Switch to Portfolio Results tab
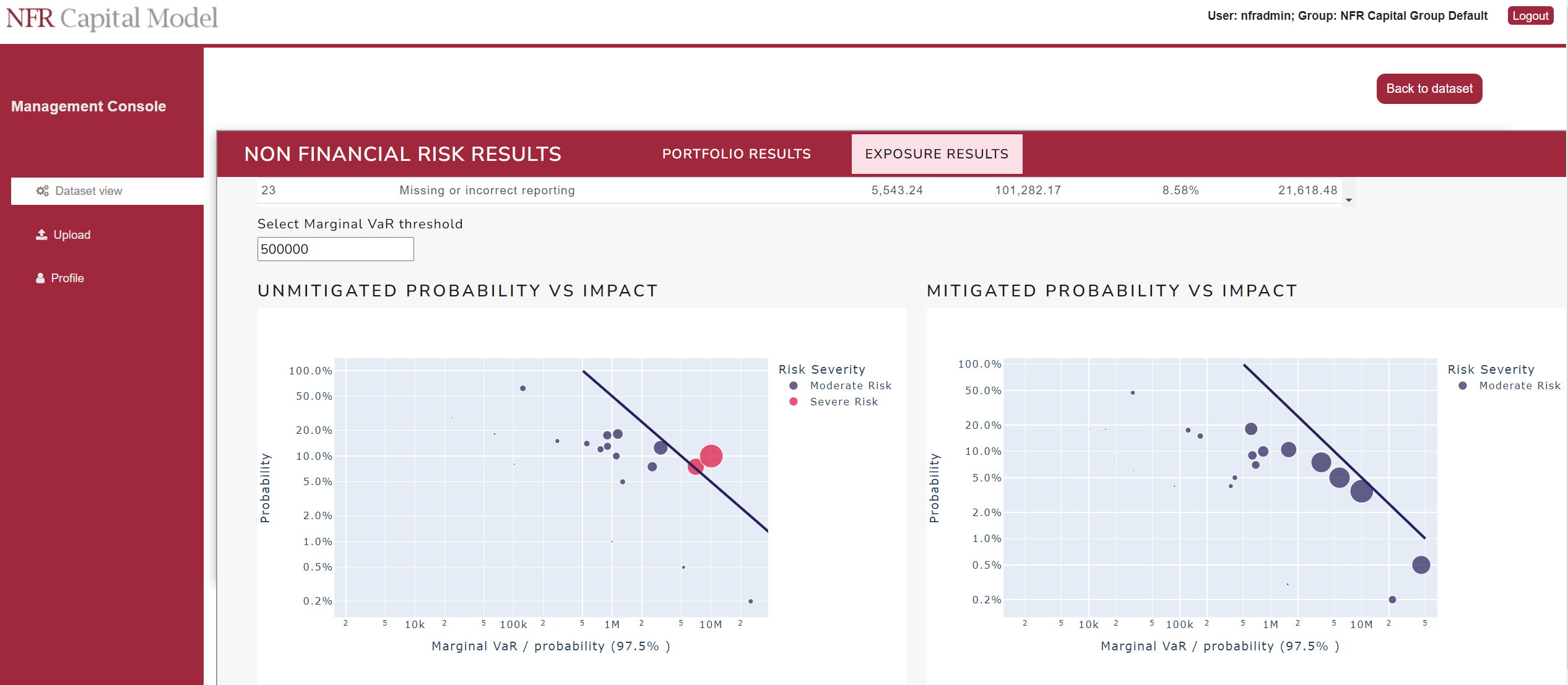The image size is (1568, 685). 736,154
